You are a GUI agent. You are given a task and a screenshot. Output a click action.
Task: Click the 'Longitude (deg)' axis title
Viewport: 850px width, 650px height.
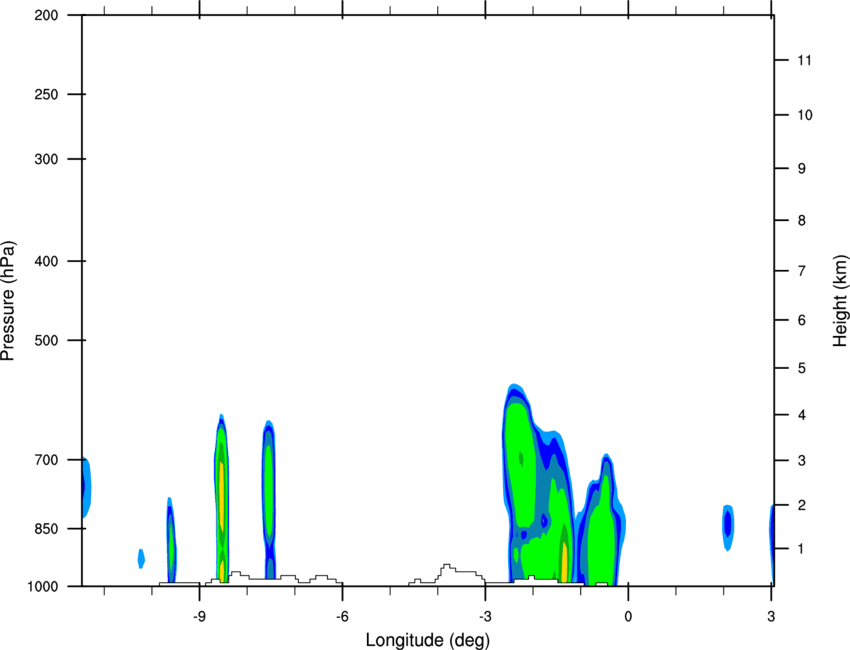click(x=428, y=640)
